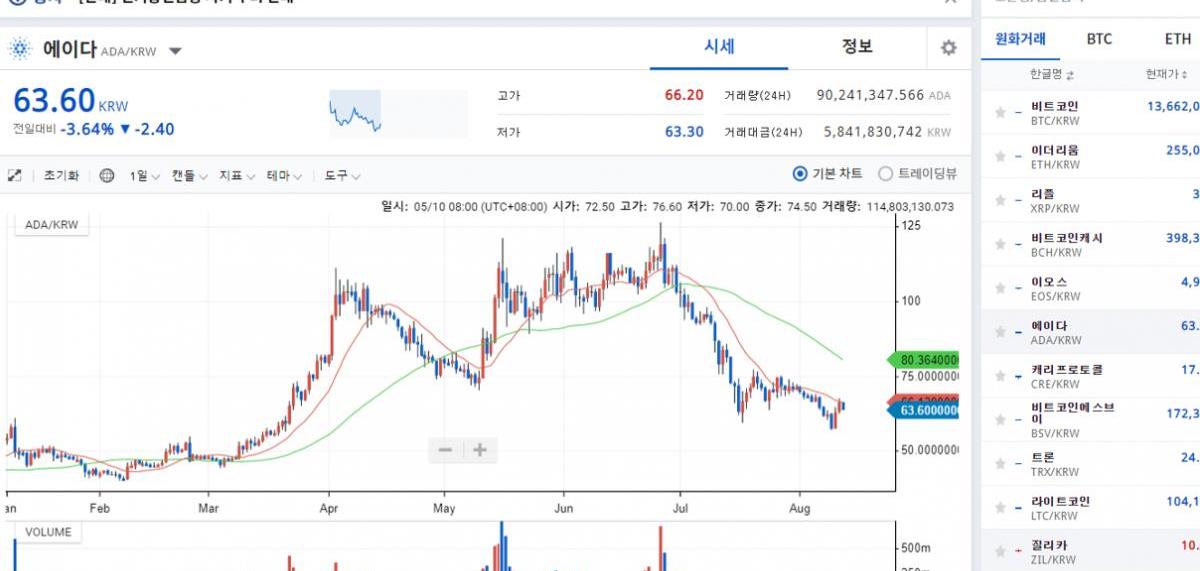
Task: Swap the 한글명 name display icon
Action: click(x=1070, y=75)
